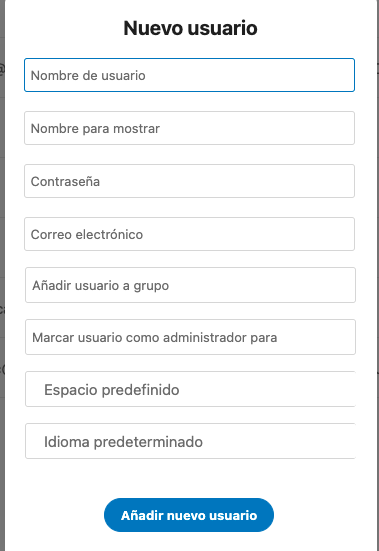Choose a language in Idioma predeterminado
The height and width of the screenshot is (551, 379).
(x=190, y=441)
